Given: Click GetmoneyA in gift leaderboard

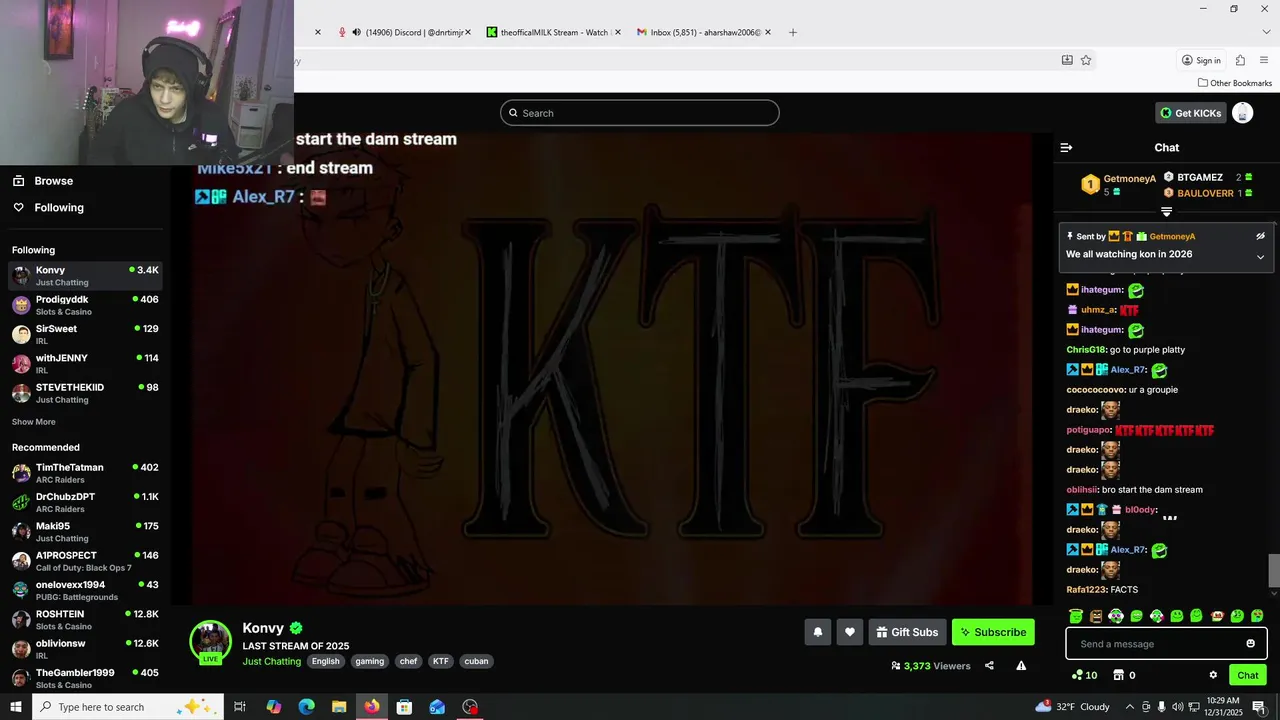Looking at the screenshot, I should coord(1129,179).
